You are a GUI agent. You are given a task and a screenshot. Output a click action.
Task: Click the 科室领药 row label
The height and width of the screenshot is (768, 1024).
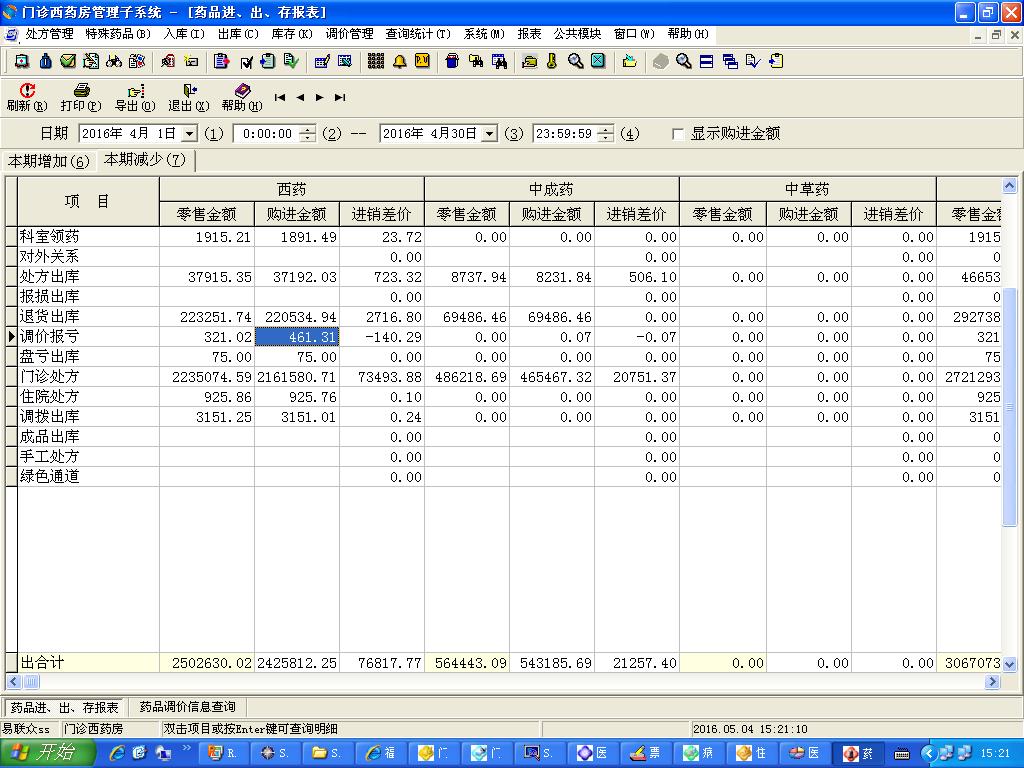point(50,236)
